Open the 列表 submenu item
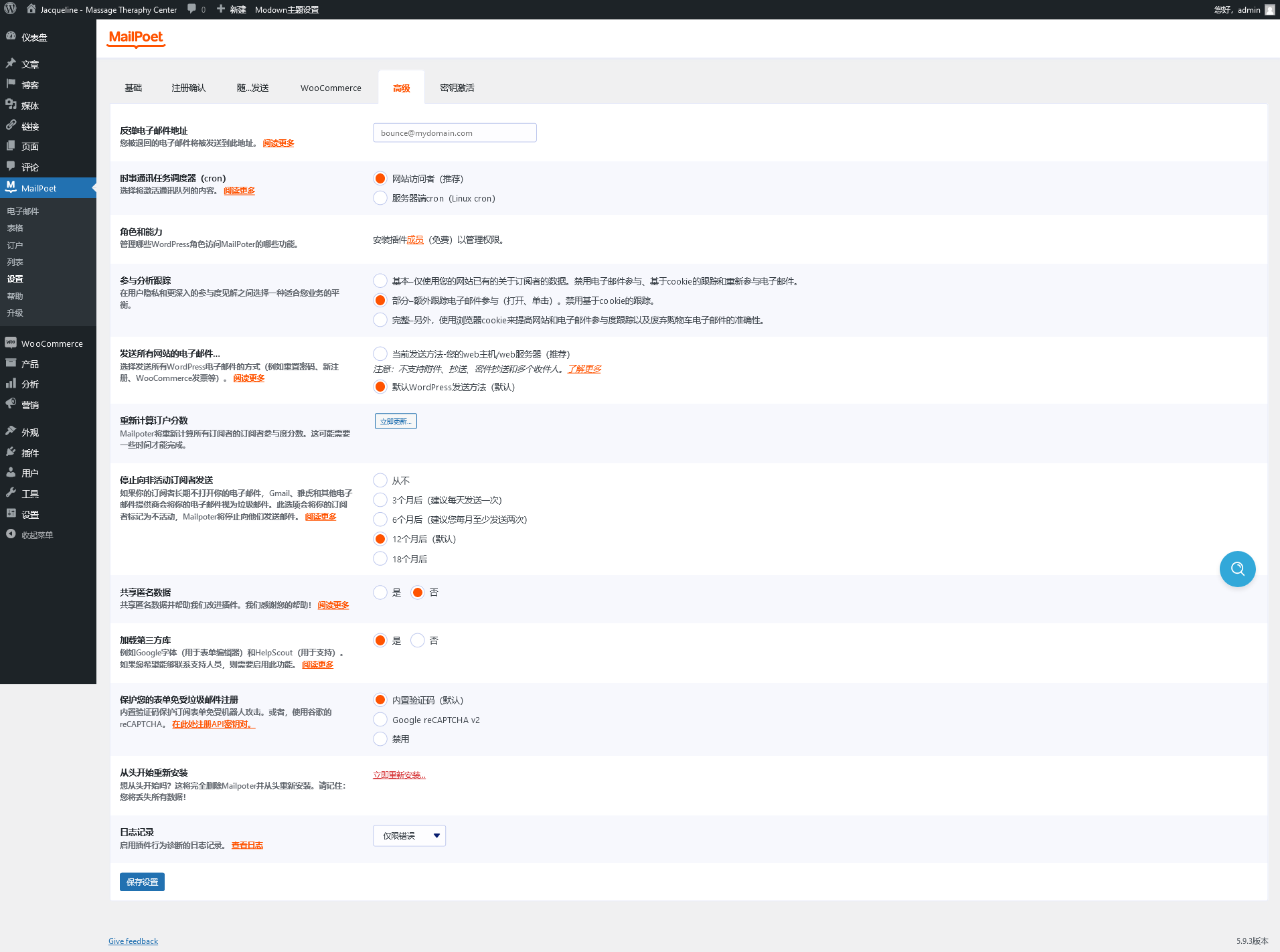Viewport: 1280px width, 952px height. point(15,262)
